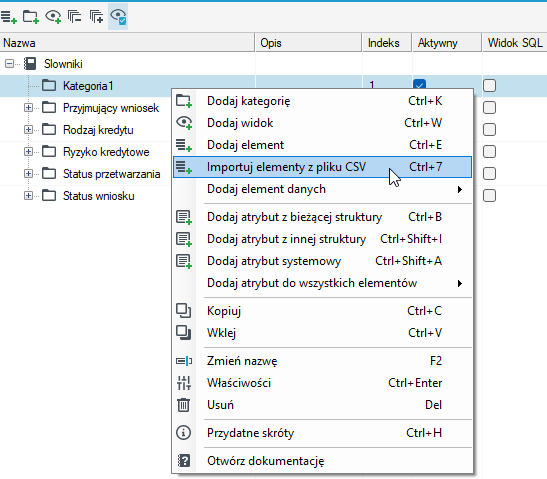Click the icon beside Dodaj atrybut z innej struktury
The image size is (547, 479).
[x=184, y=239]
